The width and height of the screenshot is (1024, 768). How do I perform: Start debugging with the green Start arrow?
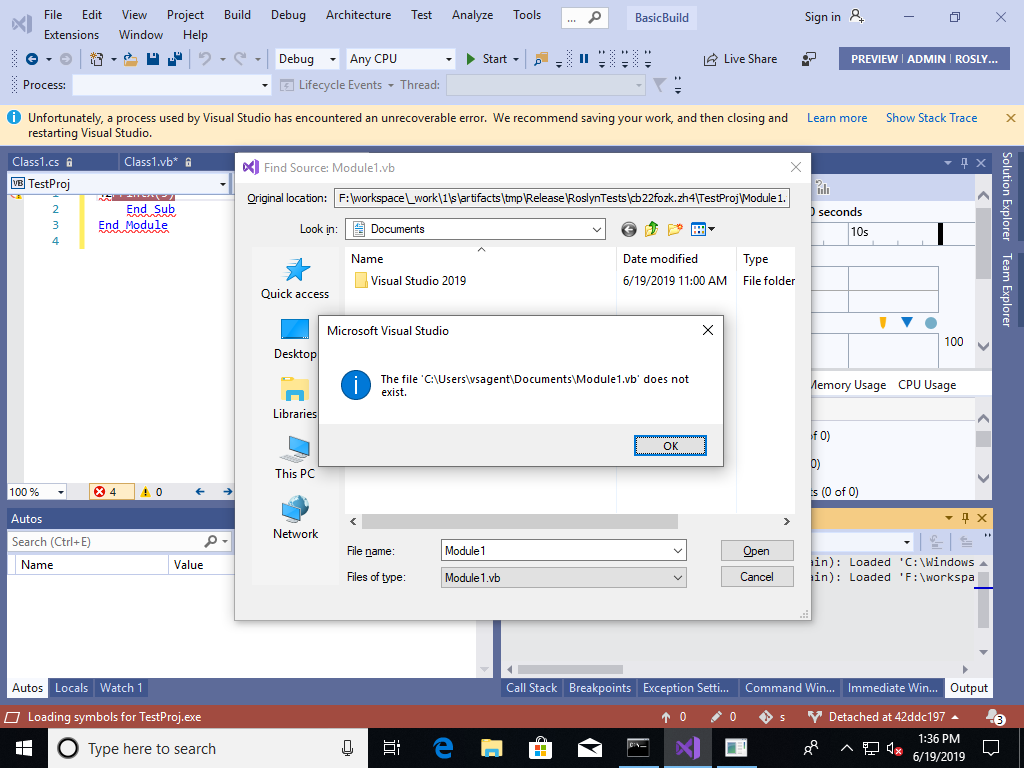(x=470, y=59)
